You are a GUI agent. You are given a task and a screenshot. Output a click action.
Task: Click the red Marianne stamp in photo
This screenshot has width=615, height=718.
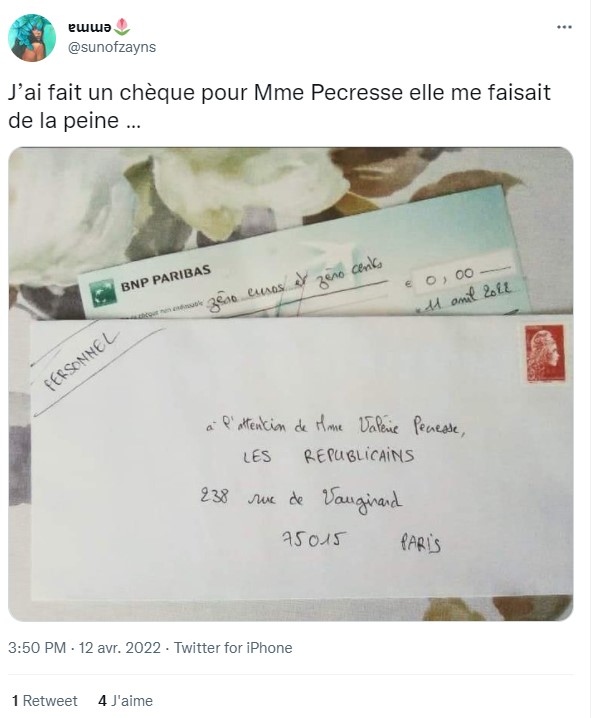[545, 353]
